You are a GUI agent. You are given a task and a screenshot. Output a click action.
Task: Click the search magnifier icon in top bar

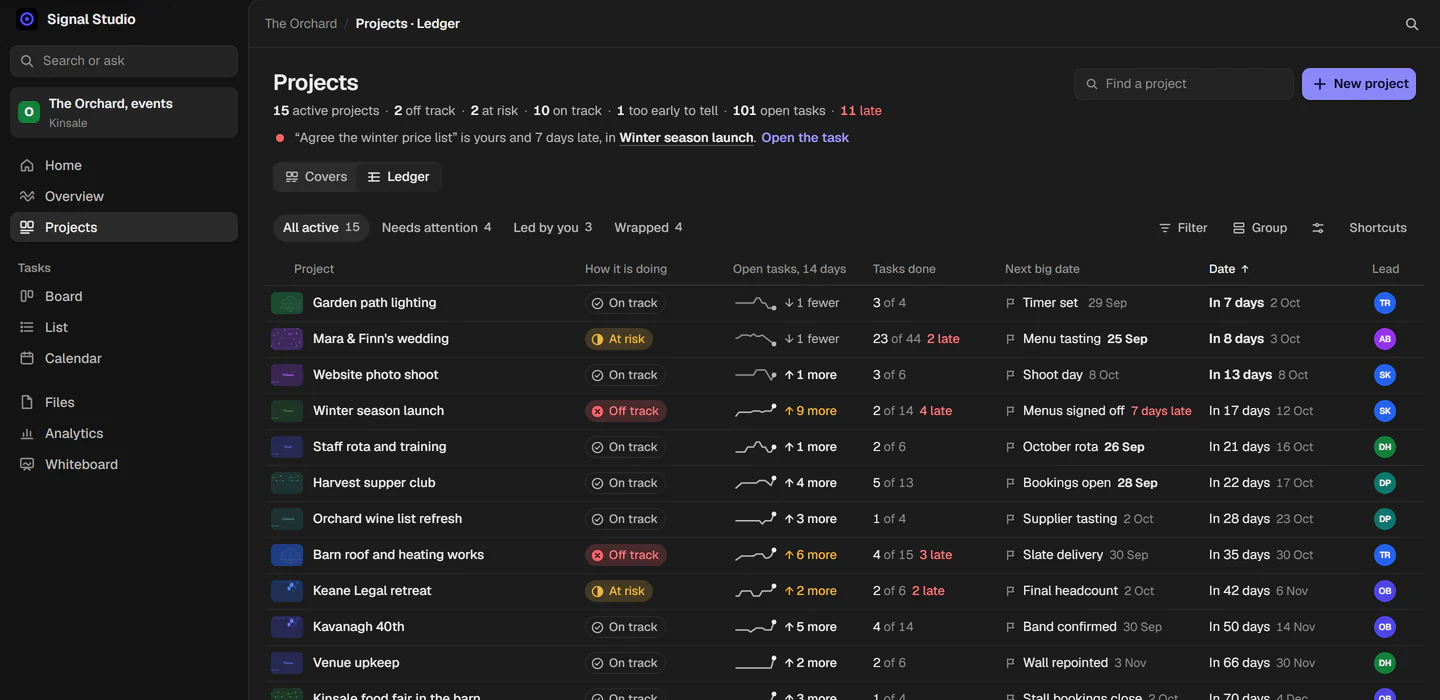(1412, 24)
